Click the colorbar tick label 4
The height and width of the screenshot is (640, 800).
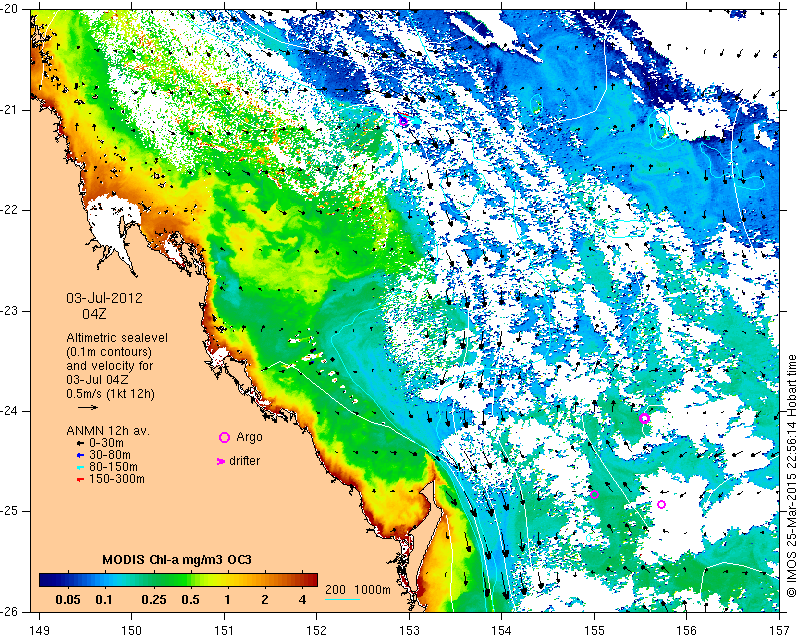click(303, 600)
